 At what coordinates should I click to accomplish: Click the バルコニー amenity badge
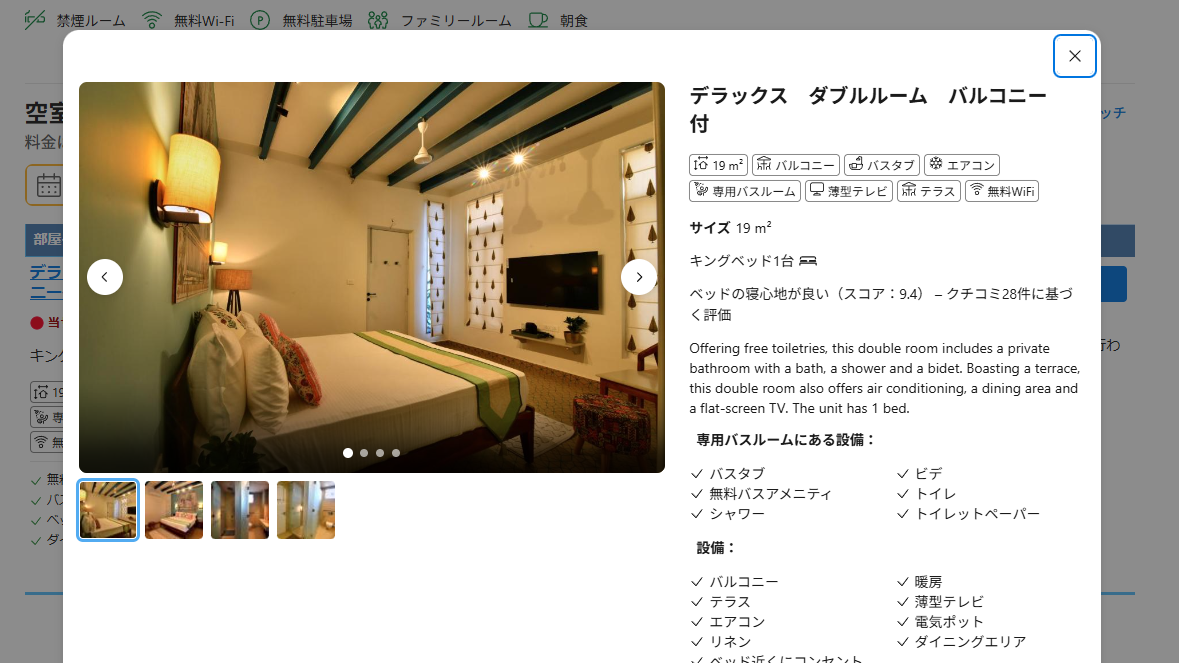pos(795,165)
